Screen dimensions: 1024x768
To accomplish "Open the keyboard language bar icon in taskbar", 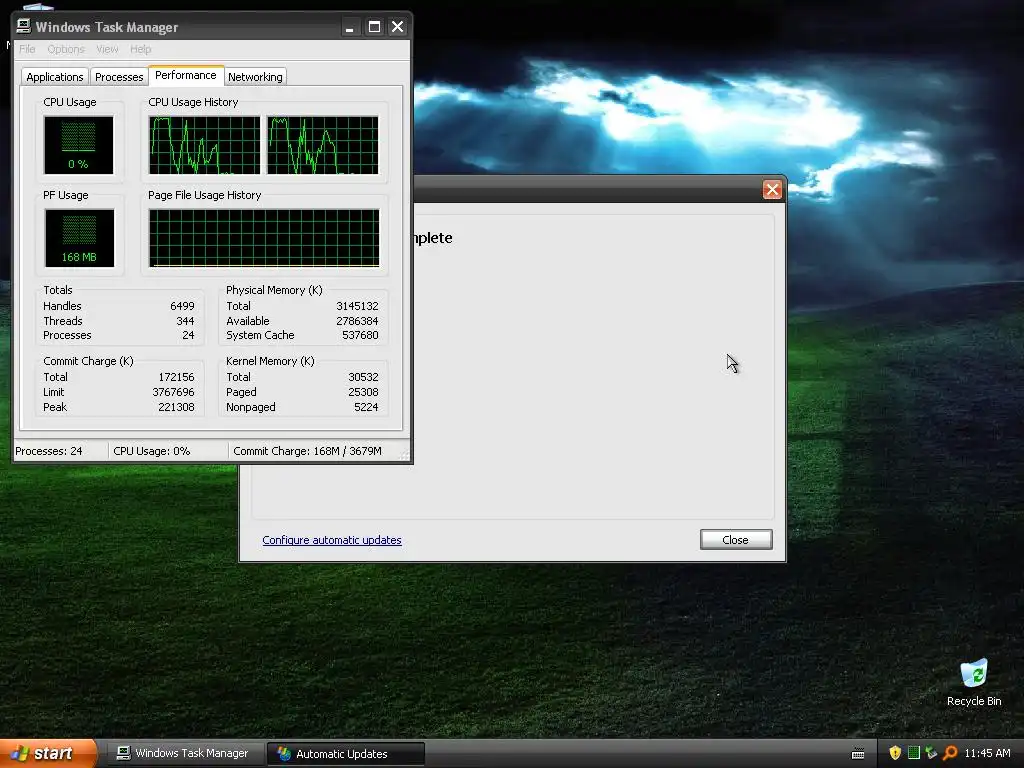I will pos(858,754).
